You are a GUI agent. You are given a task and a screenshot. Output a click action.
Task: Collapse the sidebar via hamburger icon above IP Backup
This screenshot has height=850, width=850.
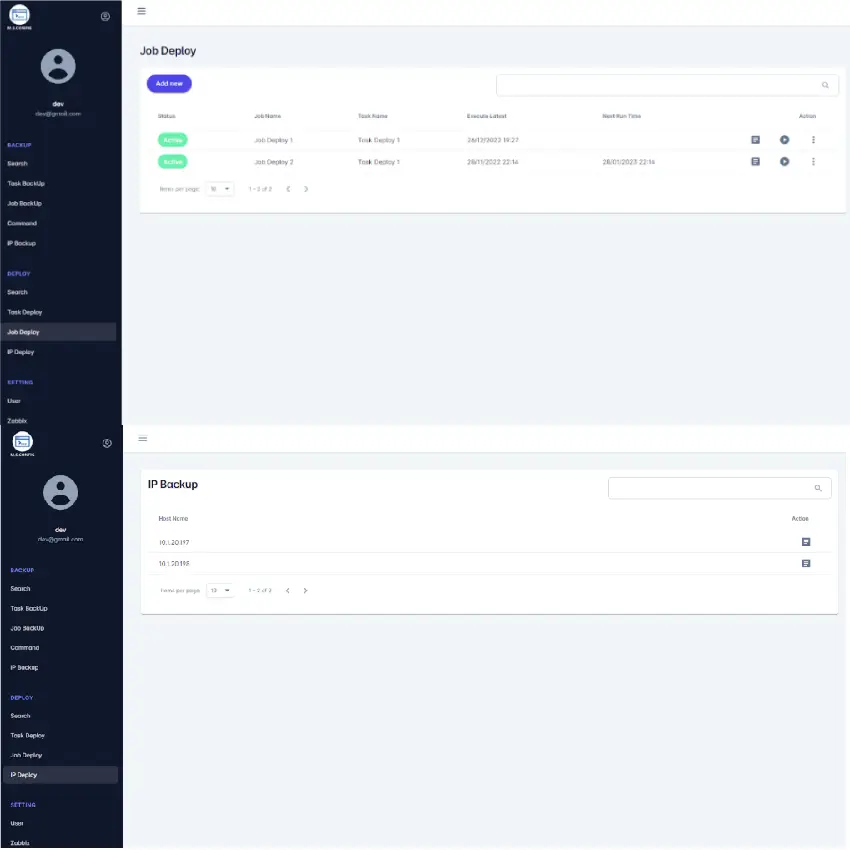(x=143, y=439)
